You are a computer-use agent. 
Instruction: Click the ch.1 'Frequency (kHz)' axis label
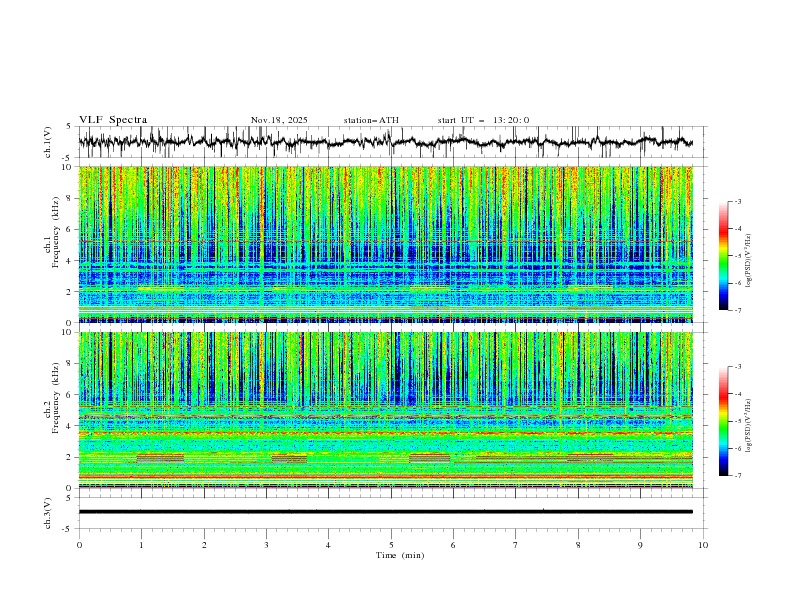(x=55, y=233)
